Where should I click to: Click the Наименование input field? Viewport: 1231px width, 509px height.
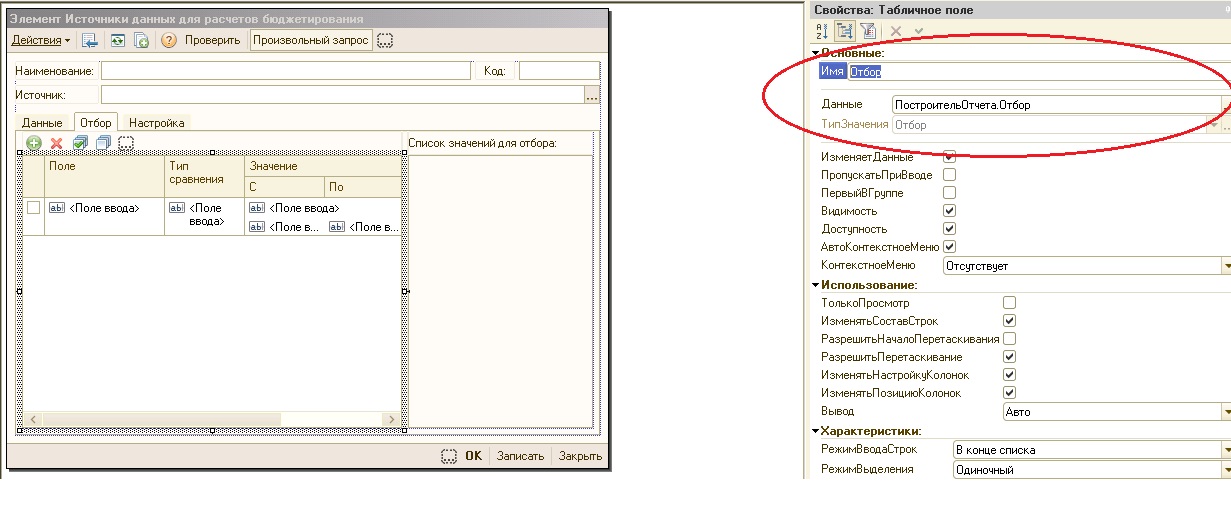pos(285,71)
